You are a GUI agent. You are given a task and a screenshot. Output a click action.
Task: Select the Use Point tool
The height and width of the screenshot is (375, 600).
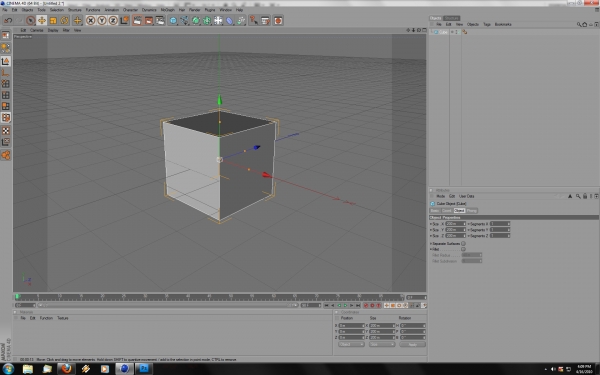click(5, 83)
